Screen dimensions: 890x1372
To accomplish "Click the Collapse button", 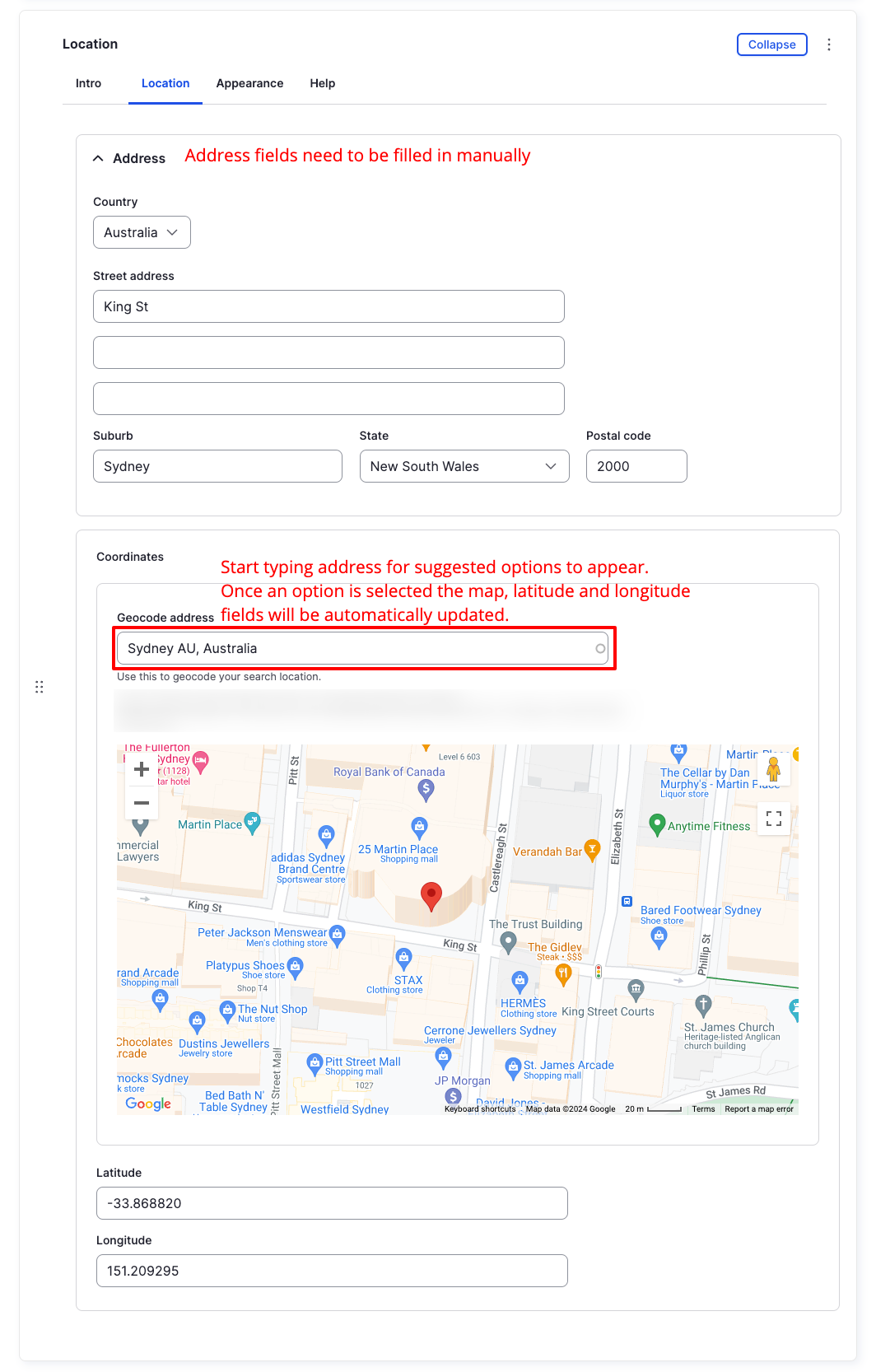I will pos(771,44).
